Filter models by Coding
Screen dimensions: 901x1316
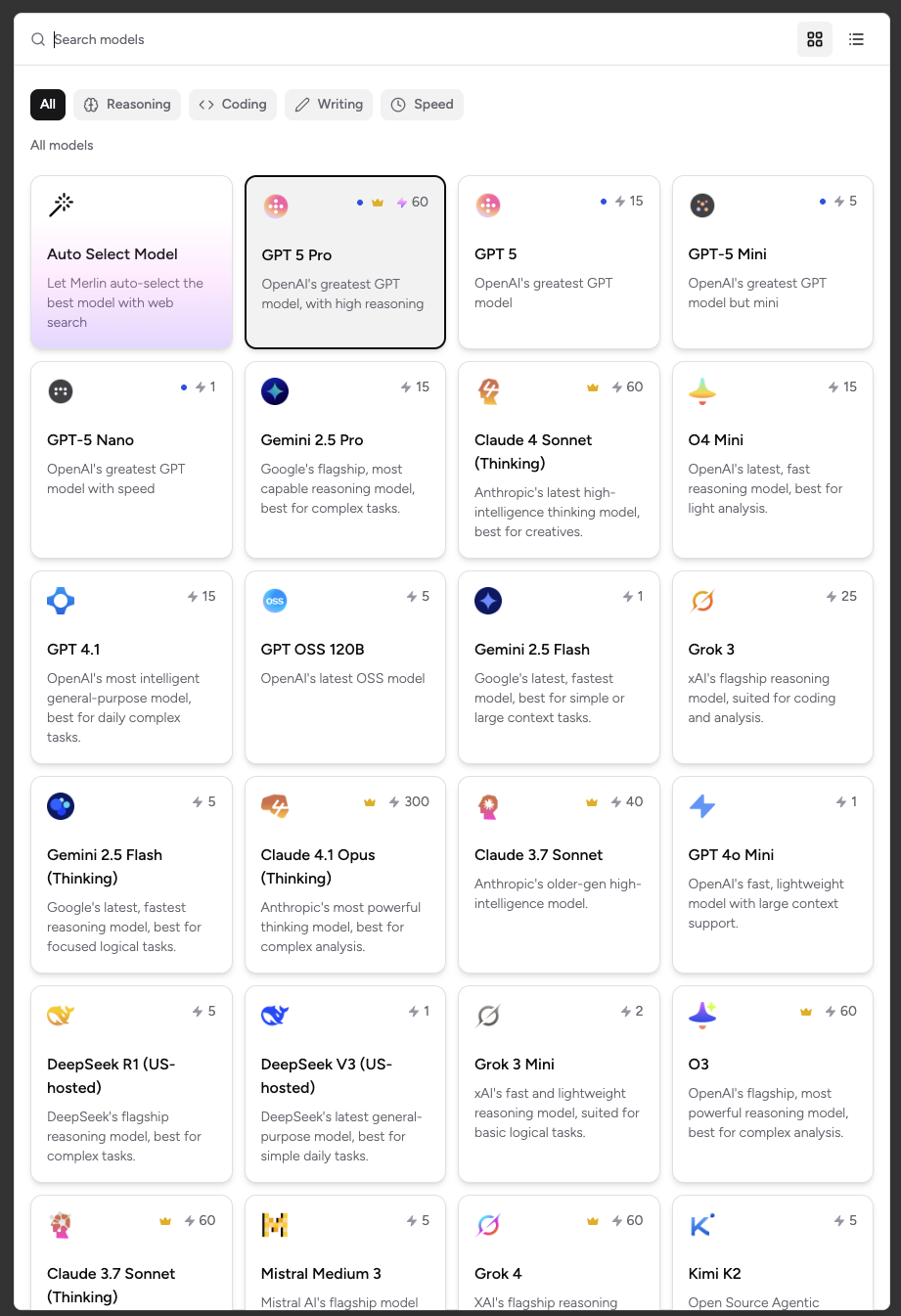(x=233, y=105)
